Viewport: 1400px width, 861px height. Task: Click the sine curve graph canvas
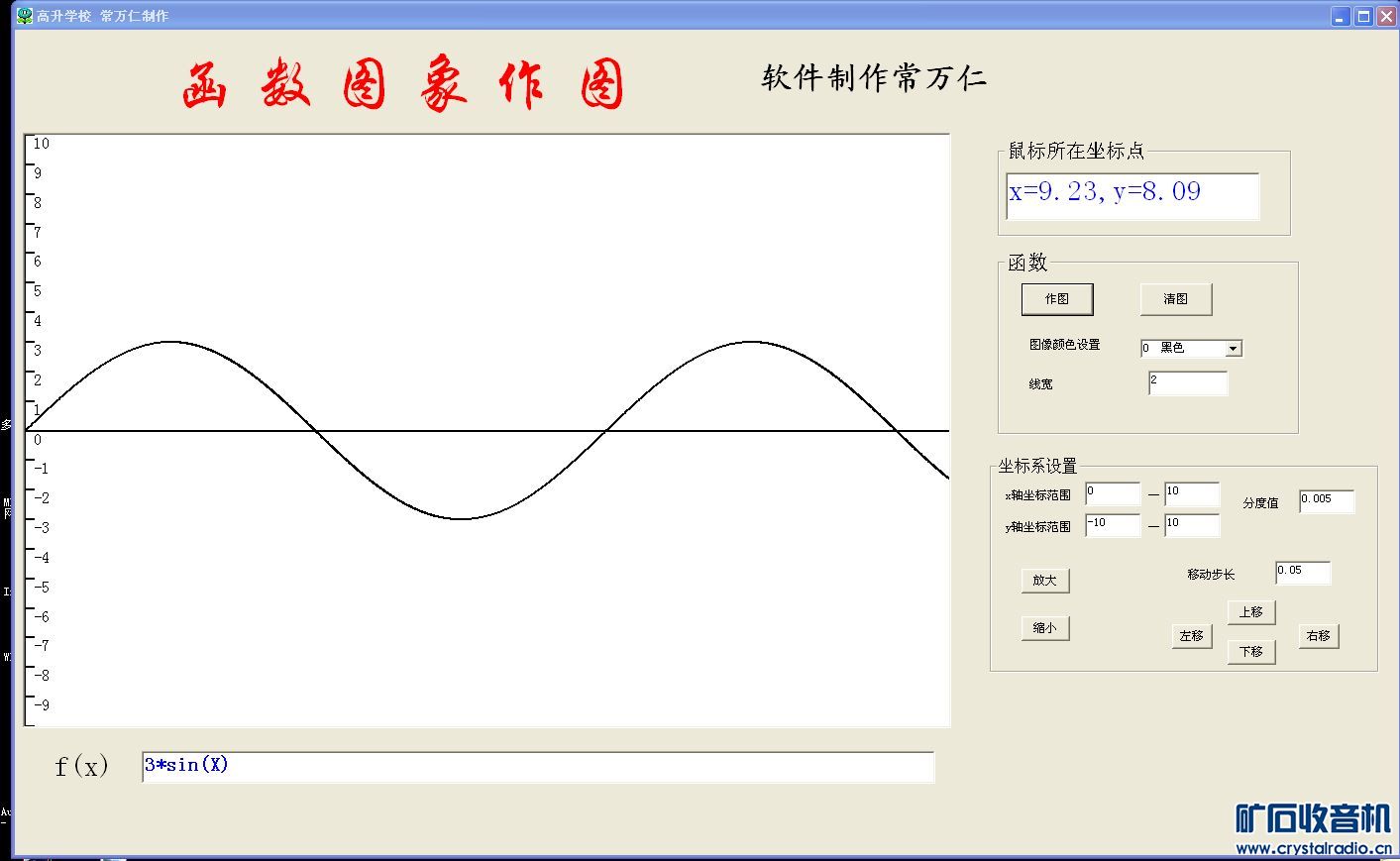pyautogui.click(x=487, y=430)
